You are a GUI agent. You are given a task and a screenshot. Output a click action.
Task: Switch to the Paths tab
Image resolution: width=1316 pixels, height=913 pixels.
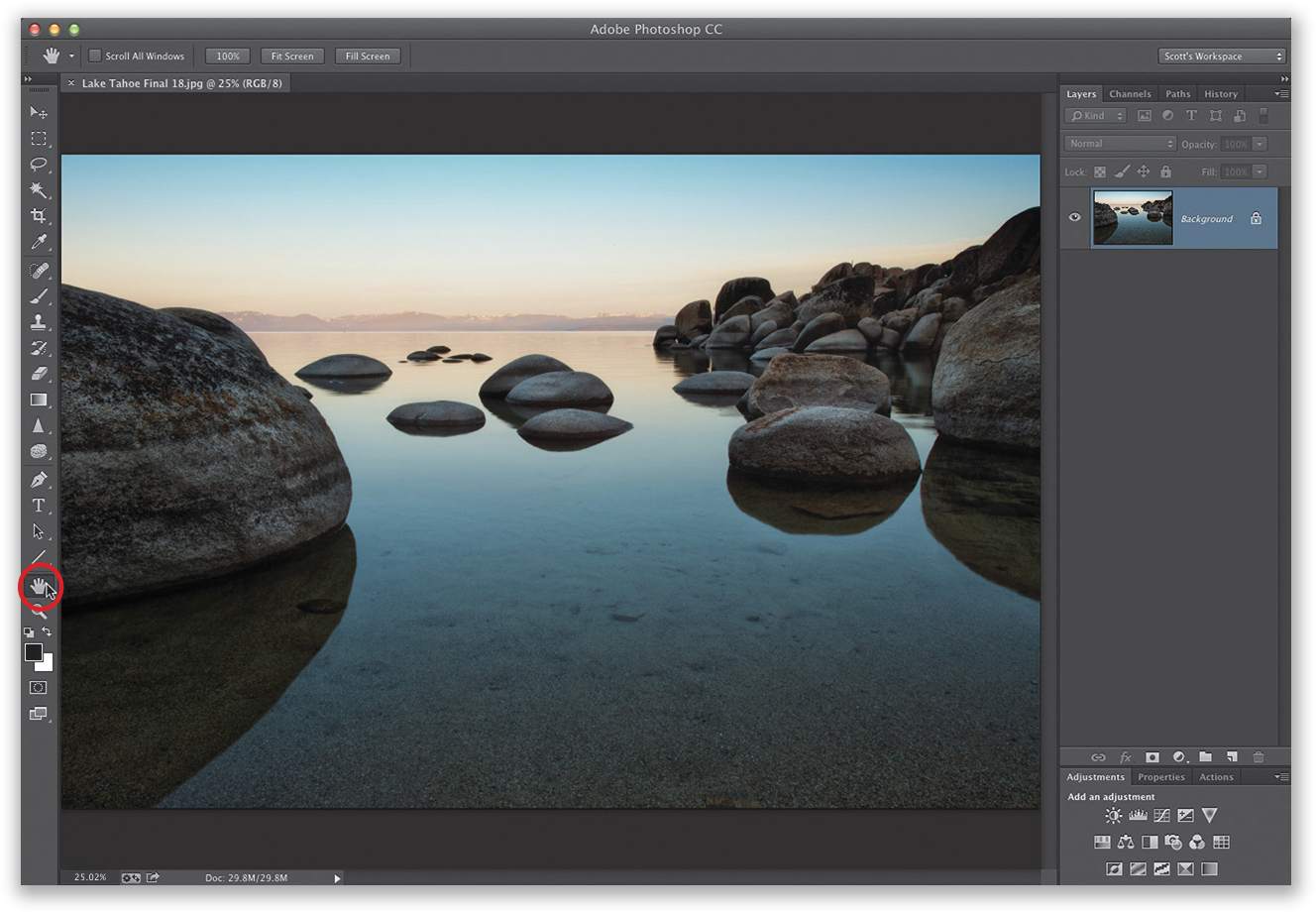point(1178,94)
